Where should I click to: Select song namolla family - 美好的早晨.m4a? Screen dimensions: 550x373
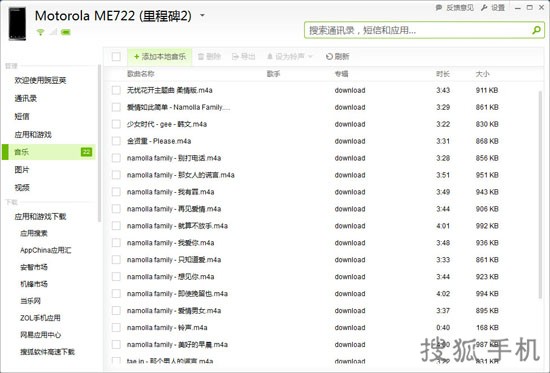(177, 345)
